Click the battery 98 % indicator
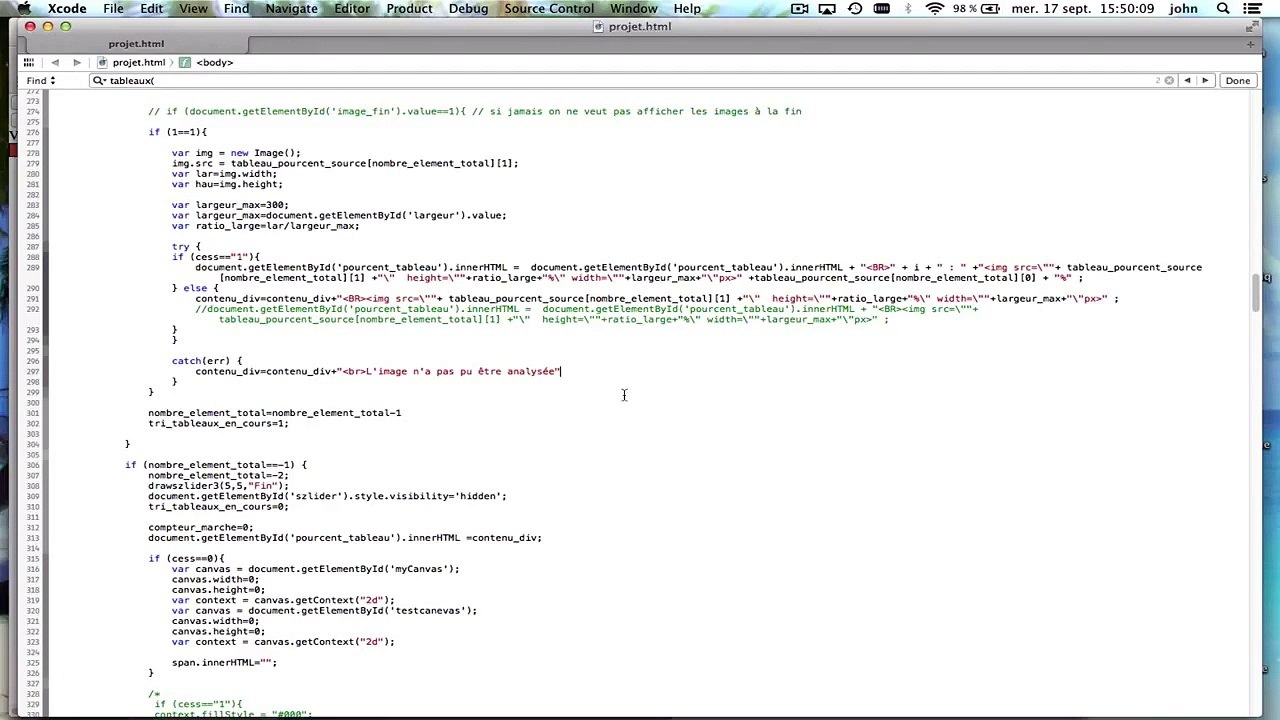The height and width of the screenshot is (720, 1280). [976, 9]
